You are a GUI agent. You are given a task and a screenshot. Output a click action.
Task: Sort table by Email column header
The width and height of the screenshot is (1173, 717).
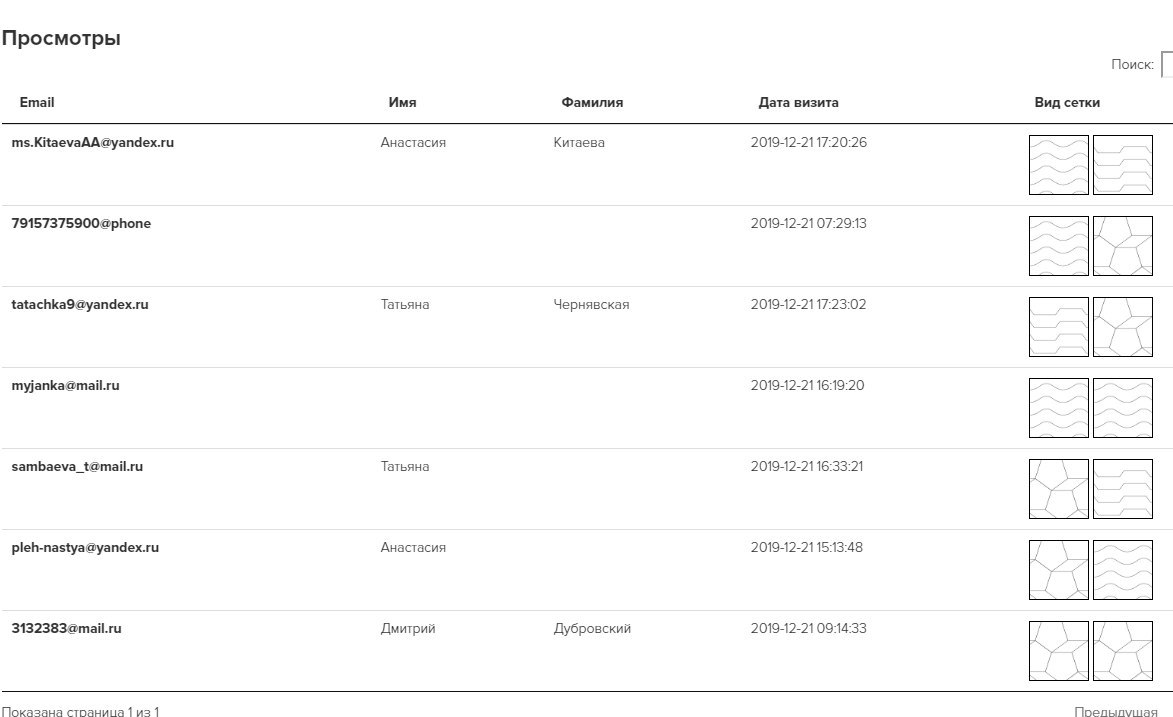(37, 102)
